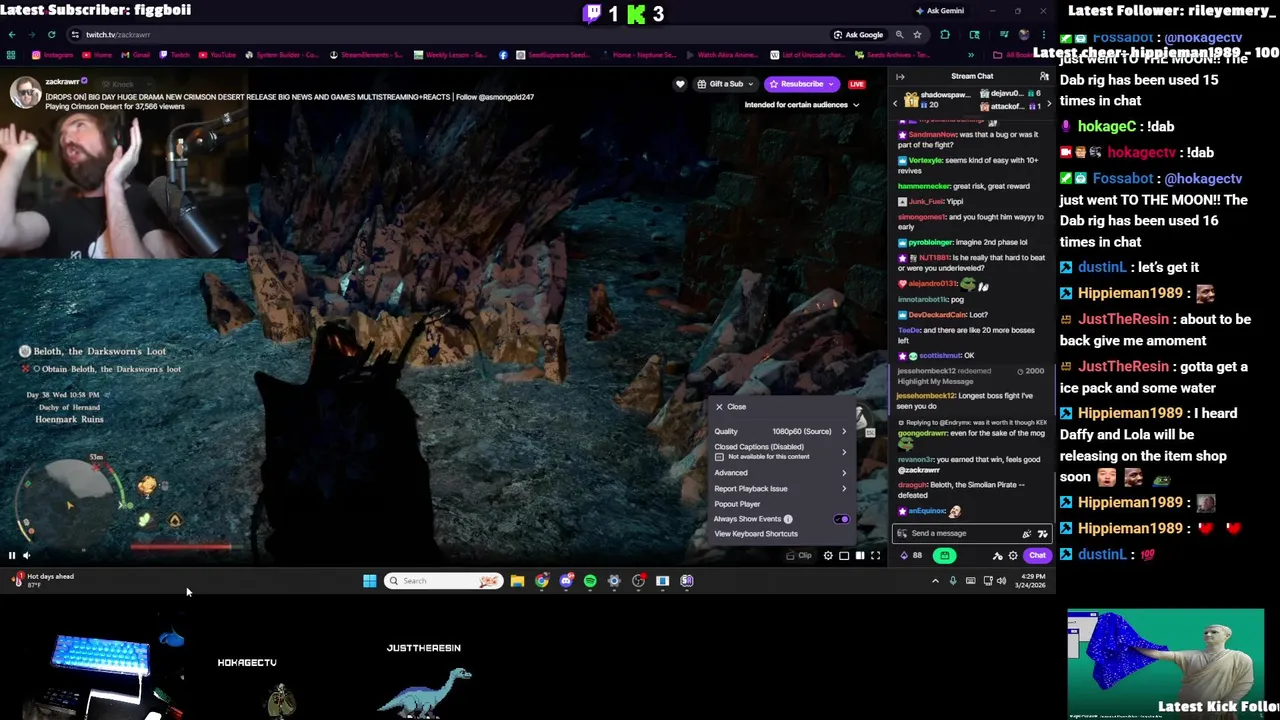Show hidden system tray icons chevron

935,581
